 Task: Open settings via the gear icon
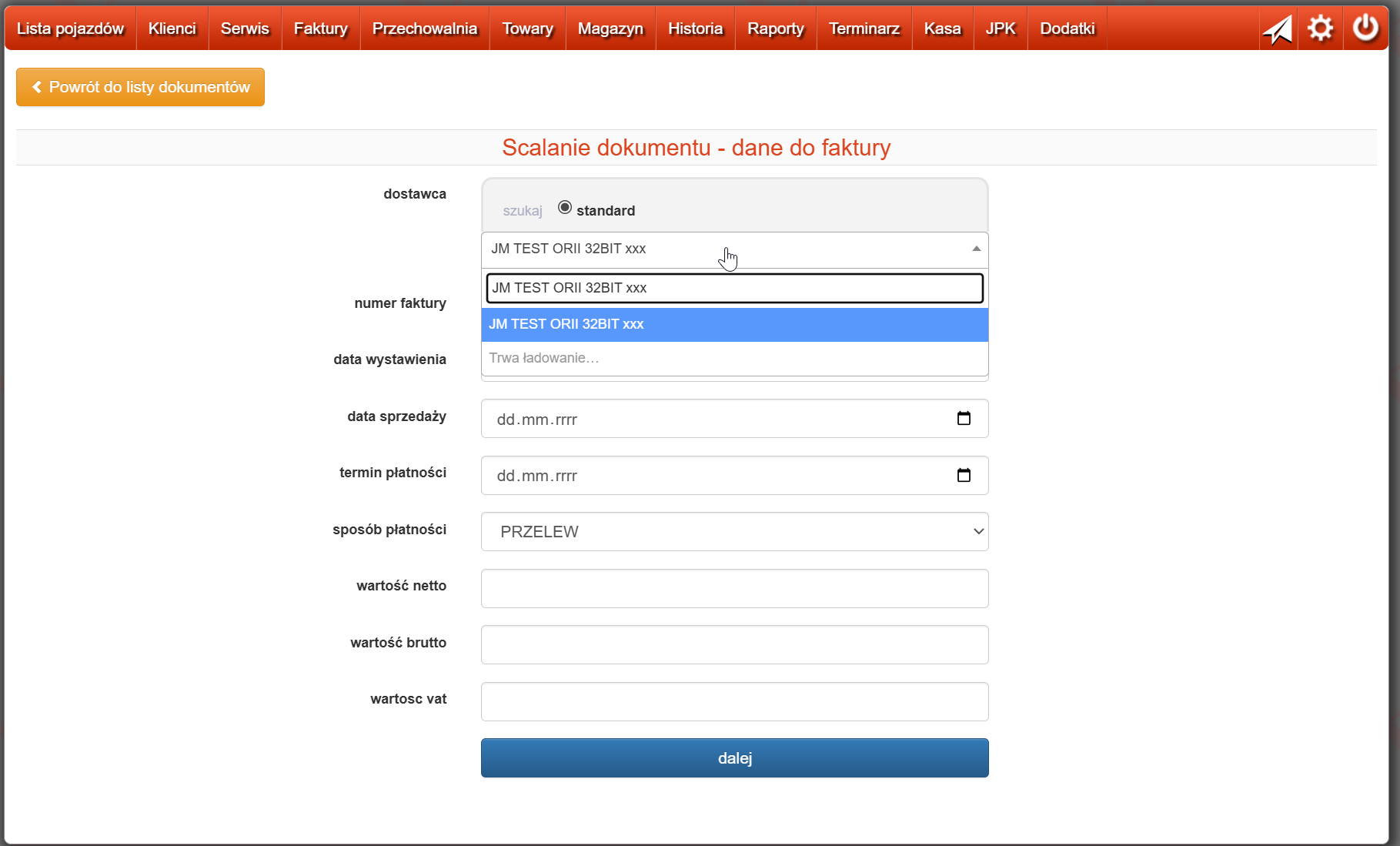coord(1320,29)
